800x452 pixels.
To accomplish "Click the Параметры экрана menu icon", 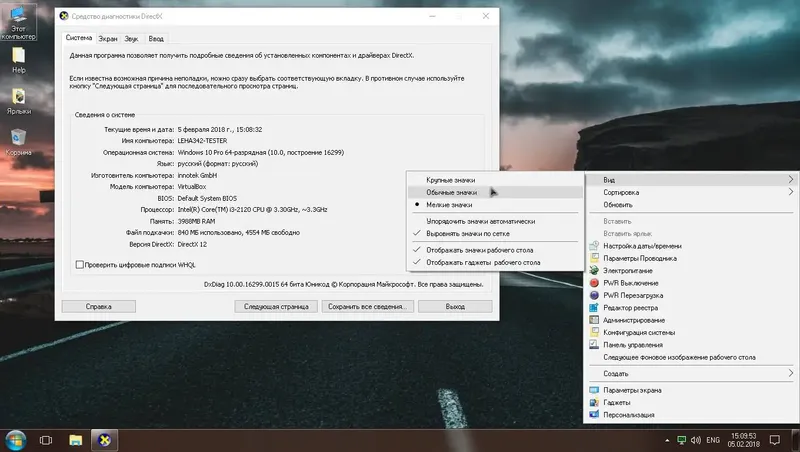I will pyautogui.click(x=594, y=390).
